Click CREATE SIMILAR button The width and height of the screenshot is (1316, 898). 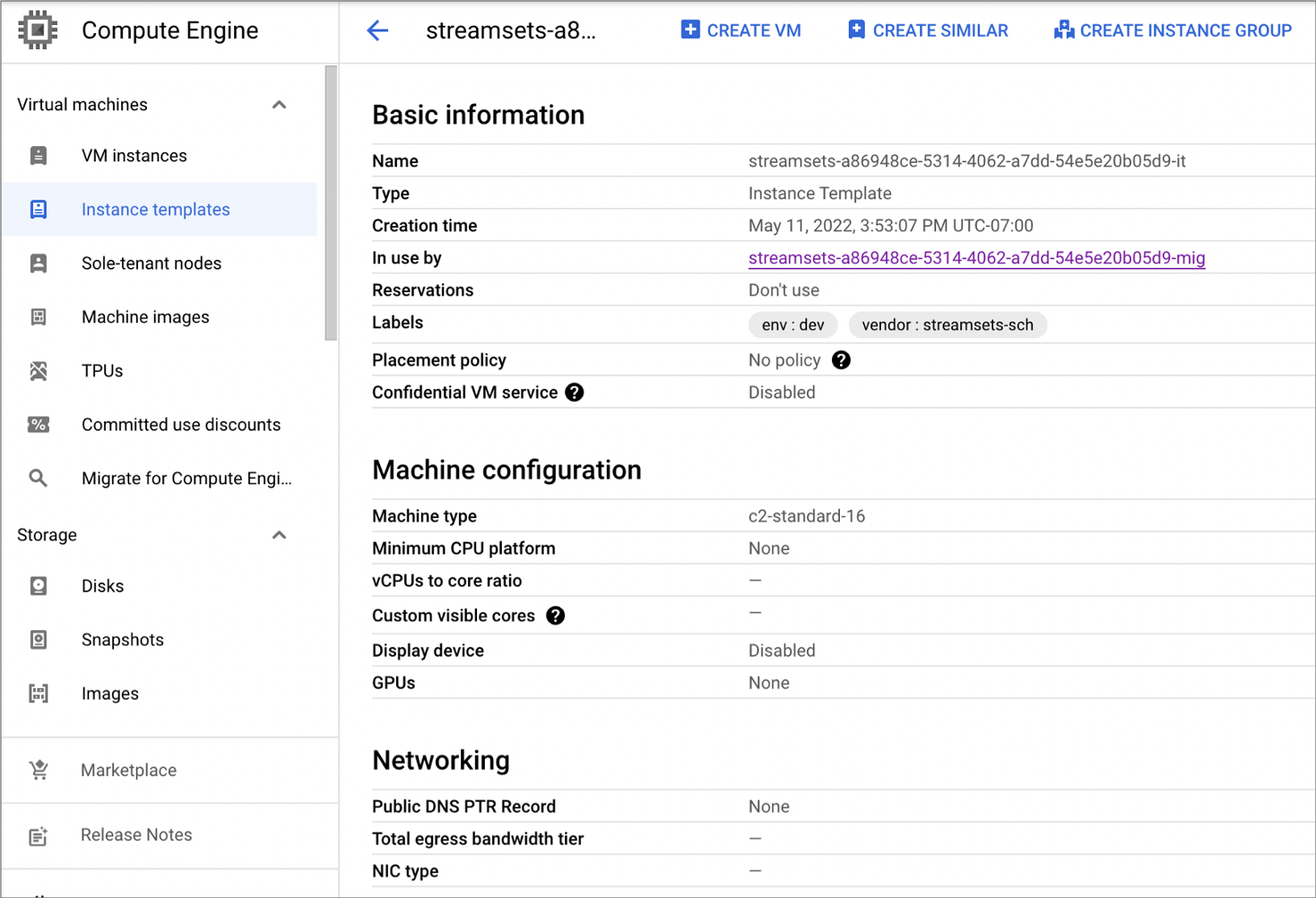(x=928, y=30)
